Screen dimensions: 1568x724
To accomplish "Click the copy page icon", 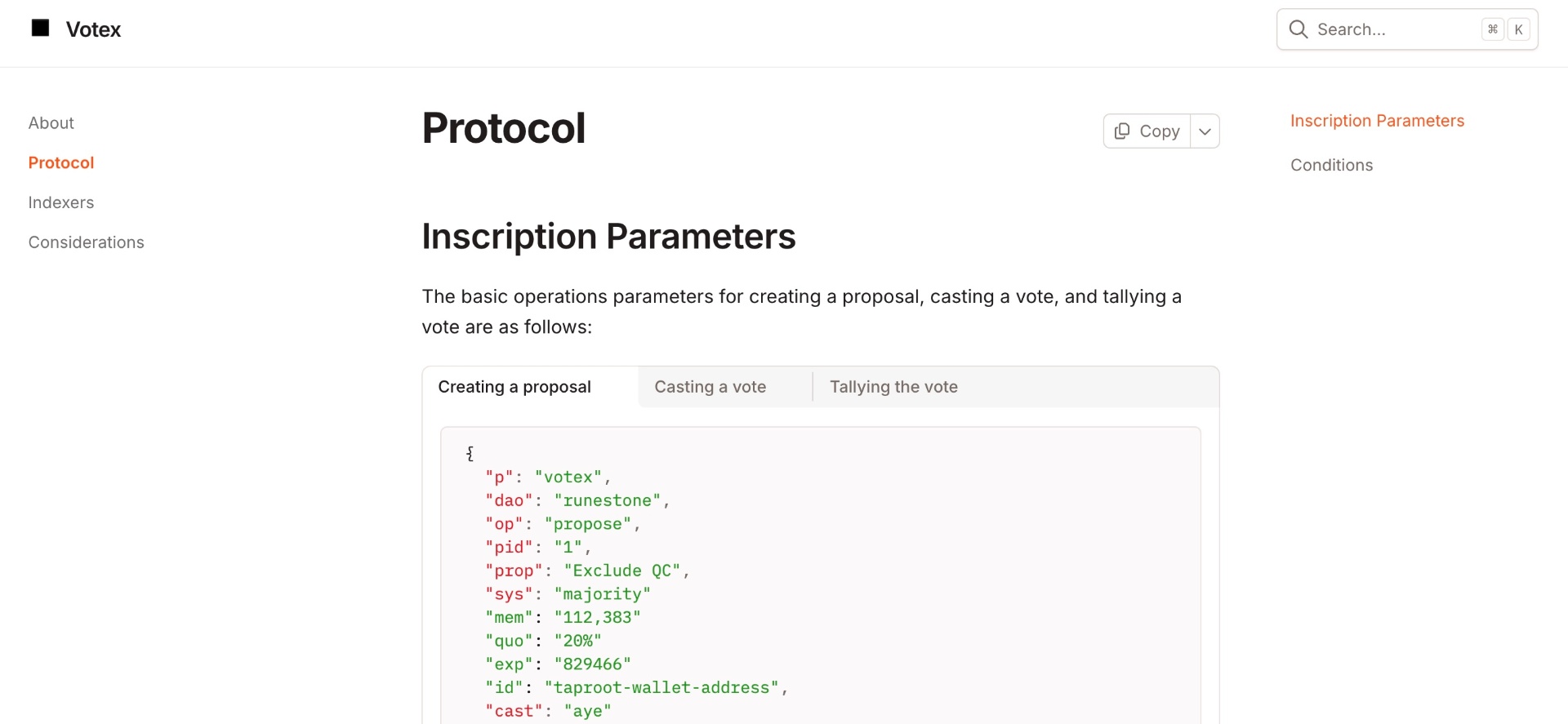I will 1122,131.
